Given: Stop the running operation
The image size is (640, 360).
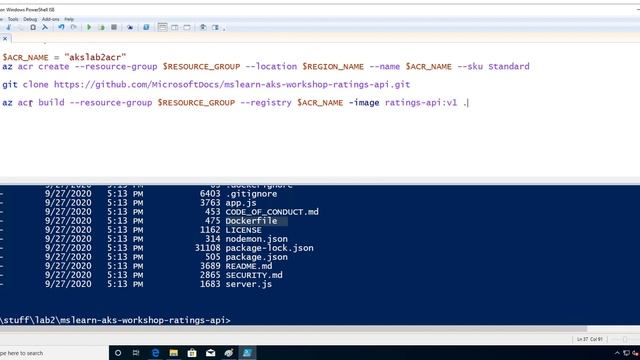Looking at the screenshot, I should [114, 27].
